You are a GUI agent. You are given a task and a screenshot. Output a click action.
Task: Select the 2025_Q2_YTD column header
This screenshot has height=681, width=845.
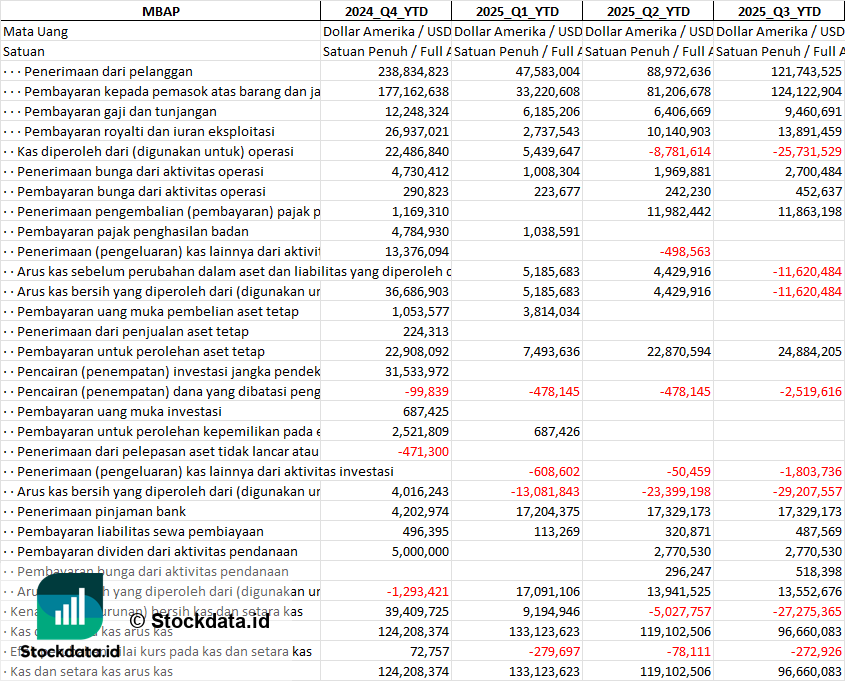(x=648, y=11)
